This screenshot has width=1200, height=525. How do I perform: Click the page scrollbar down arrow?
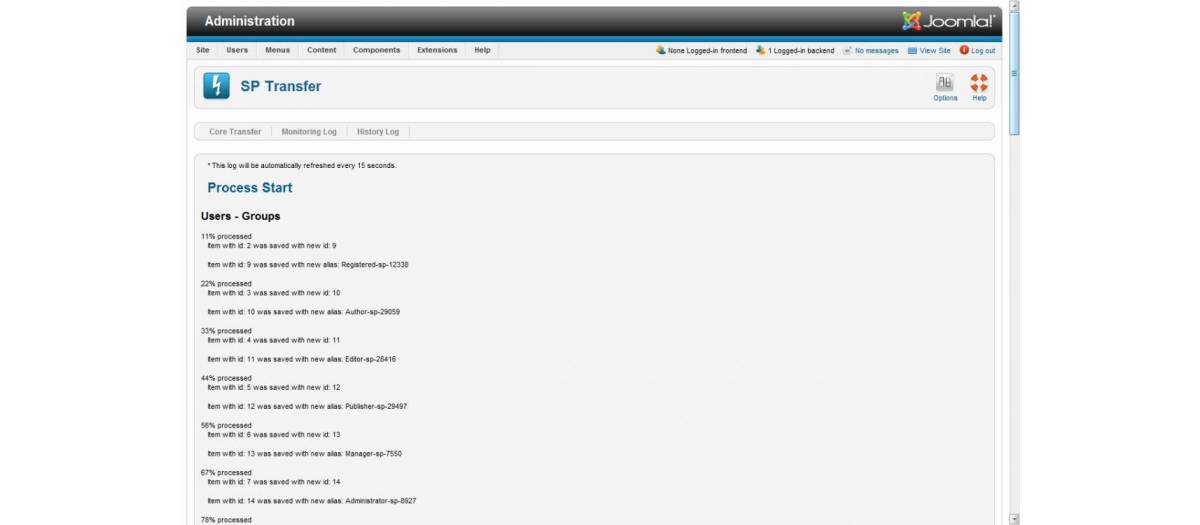click(x=1014, y=518)
